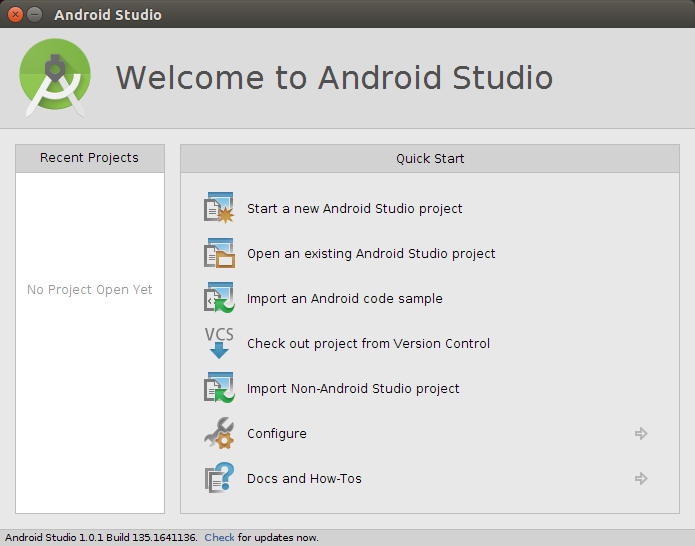
Task: Expand the Configure submenu arrow
Action: pos(641,433)
